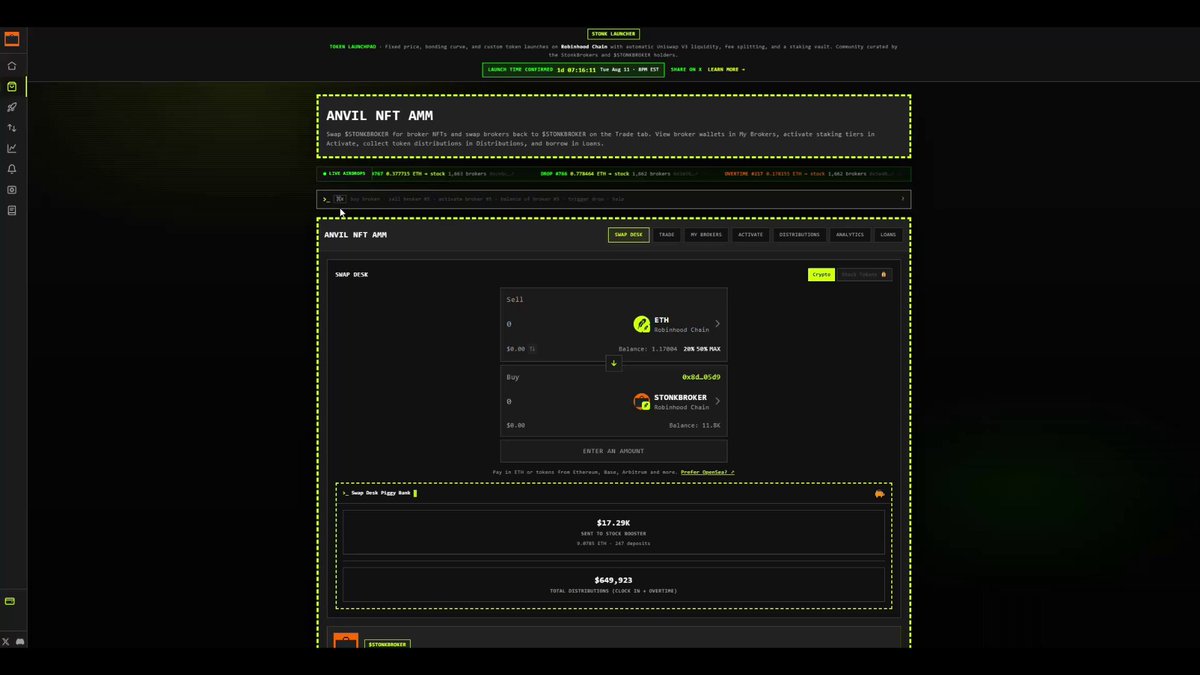Toggle the USD/token switch beside $0.00 in Sell
1200x675 pixels.
[533, 349]
